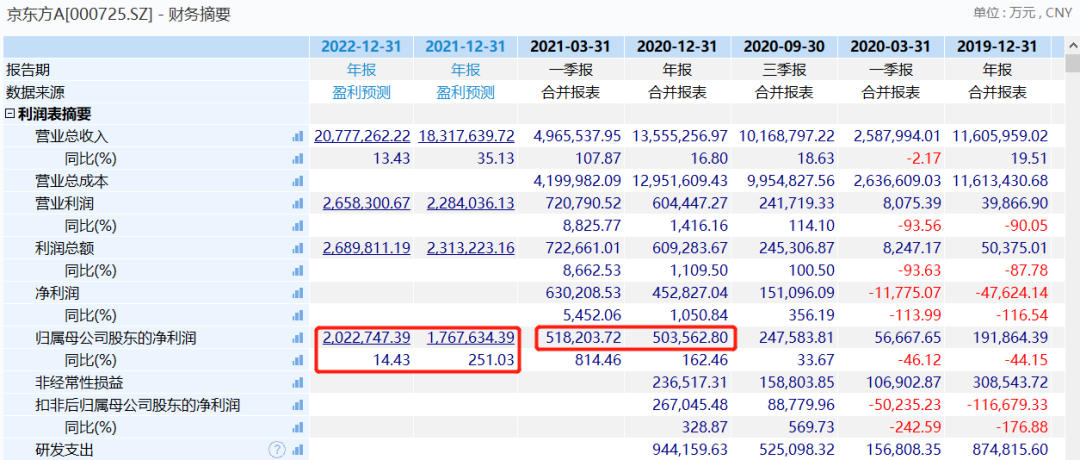Open forecast operating profit 2,284,036.13
This screenshot has height=460, width=1080.
(x=471, y=204)
